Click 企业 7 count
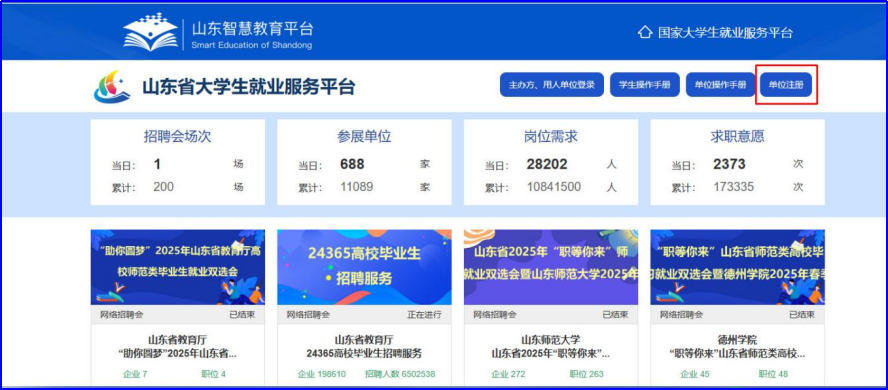Image resolution: width=888 pixels, height=390 pixels. tap(135, 374)
